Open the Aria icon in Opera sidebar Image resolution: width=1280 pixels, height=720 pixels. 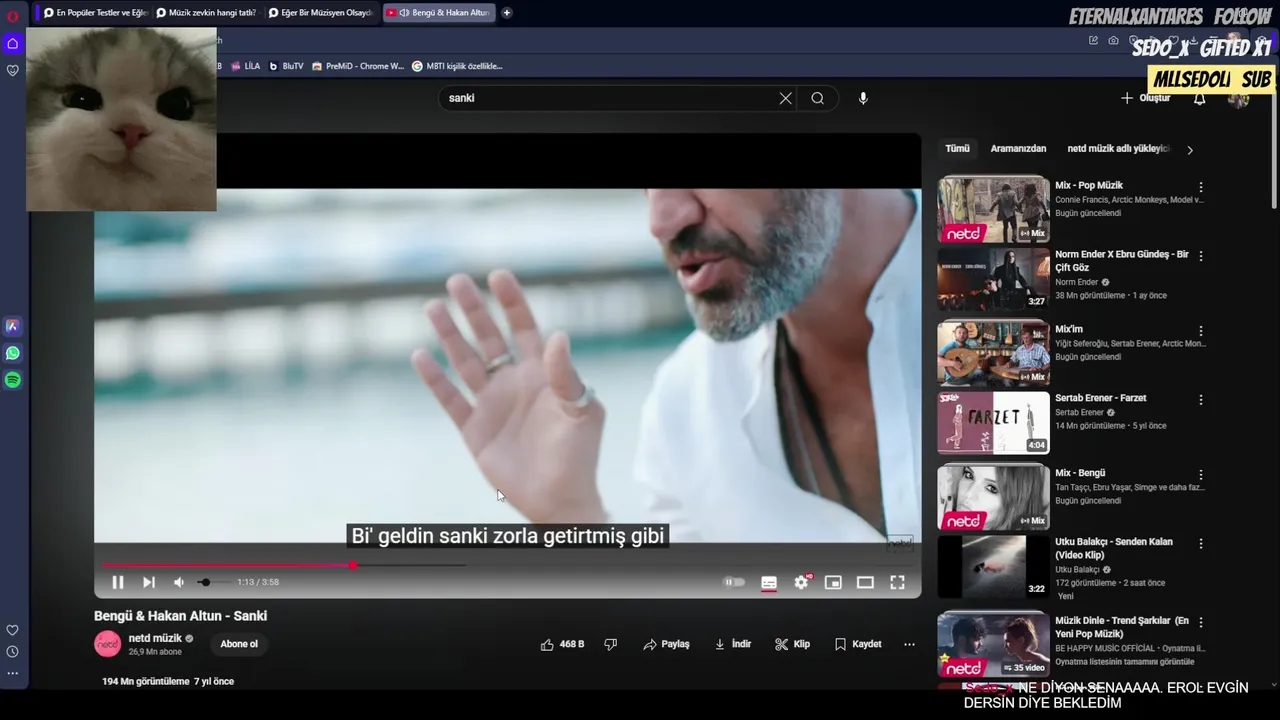click(13, 326)
